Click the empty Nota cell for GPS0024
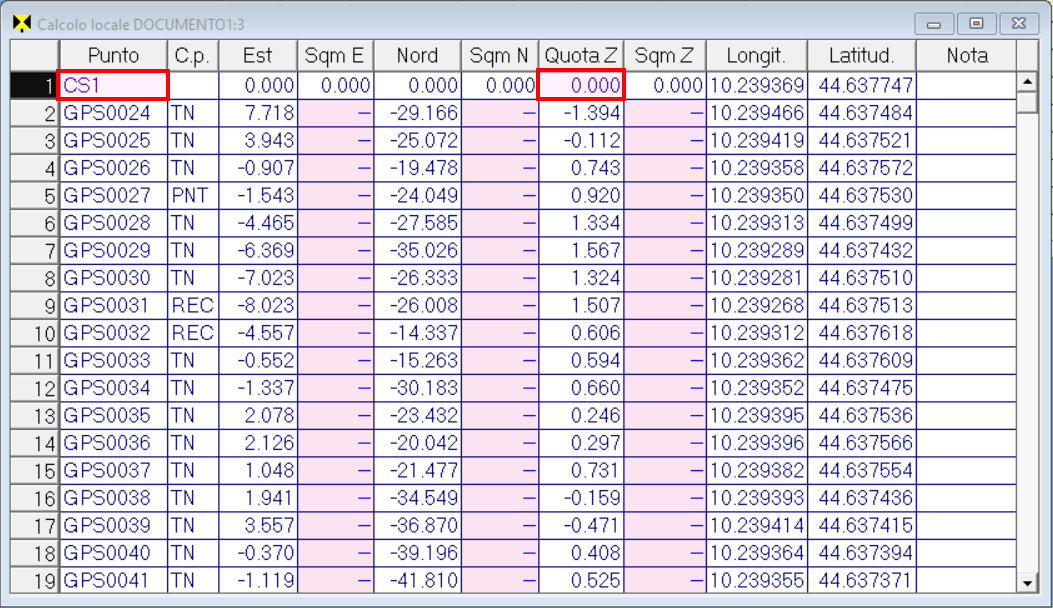Image resolution: width=1053 pixels, height=608 pixels. coord(966,114)
